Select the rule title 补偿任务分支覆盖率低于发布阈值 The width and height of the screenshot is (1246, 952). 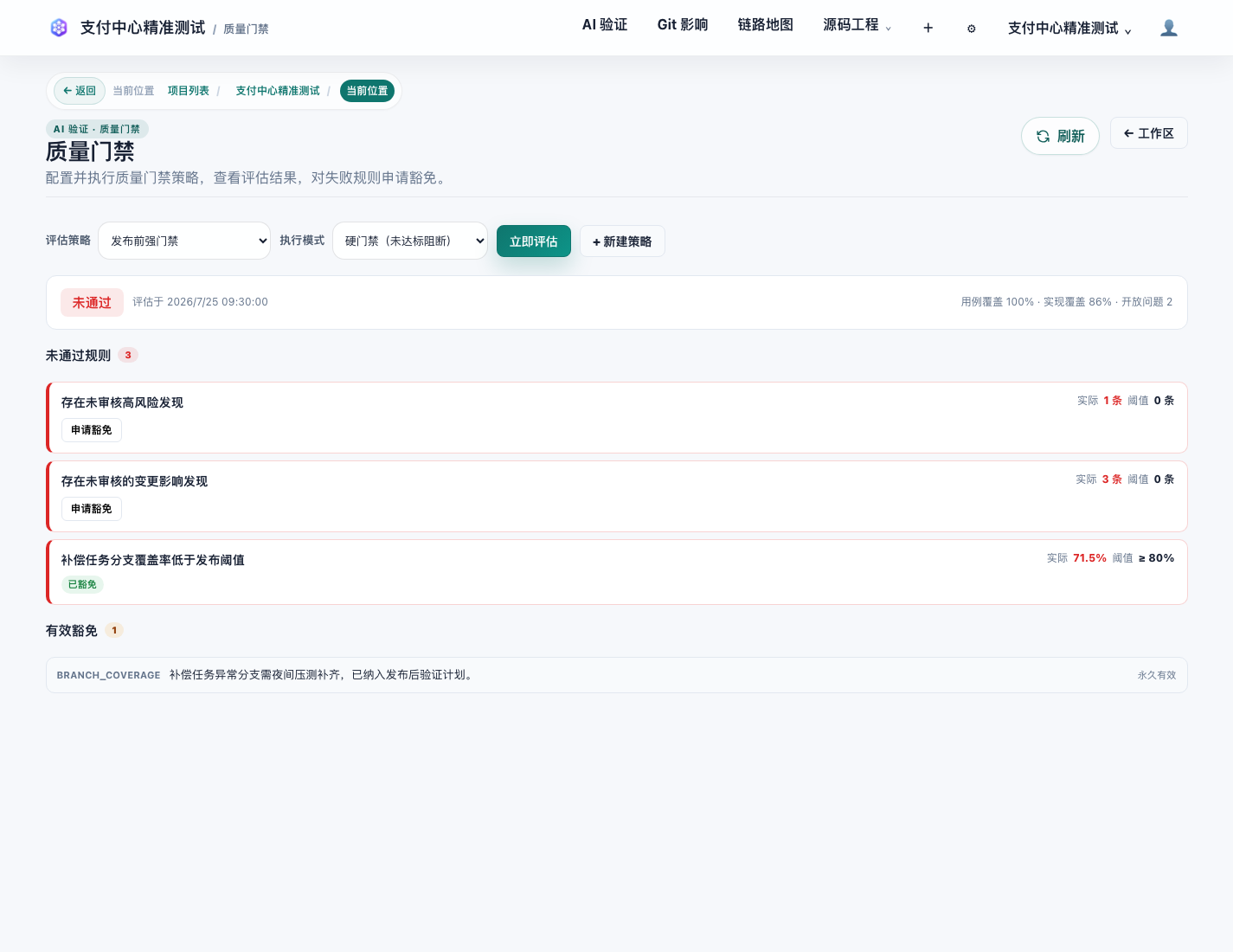pos(153,560)
